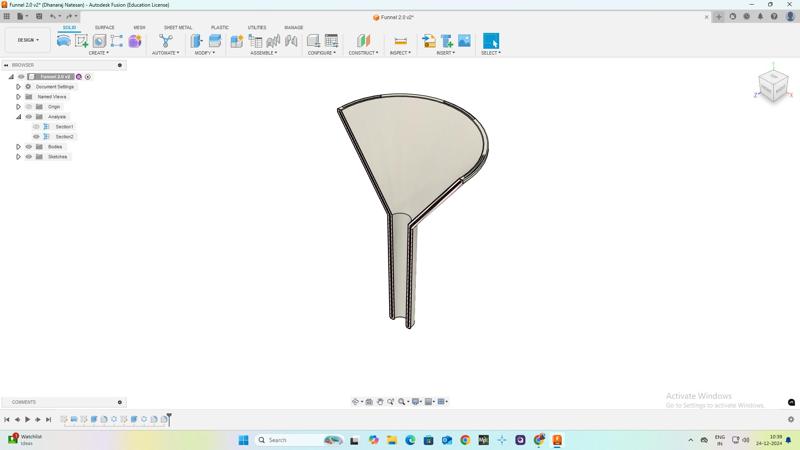Toggle visibility of Section2
This screenshot has width=800, height=450.
[36, 137]
